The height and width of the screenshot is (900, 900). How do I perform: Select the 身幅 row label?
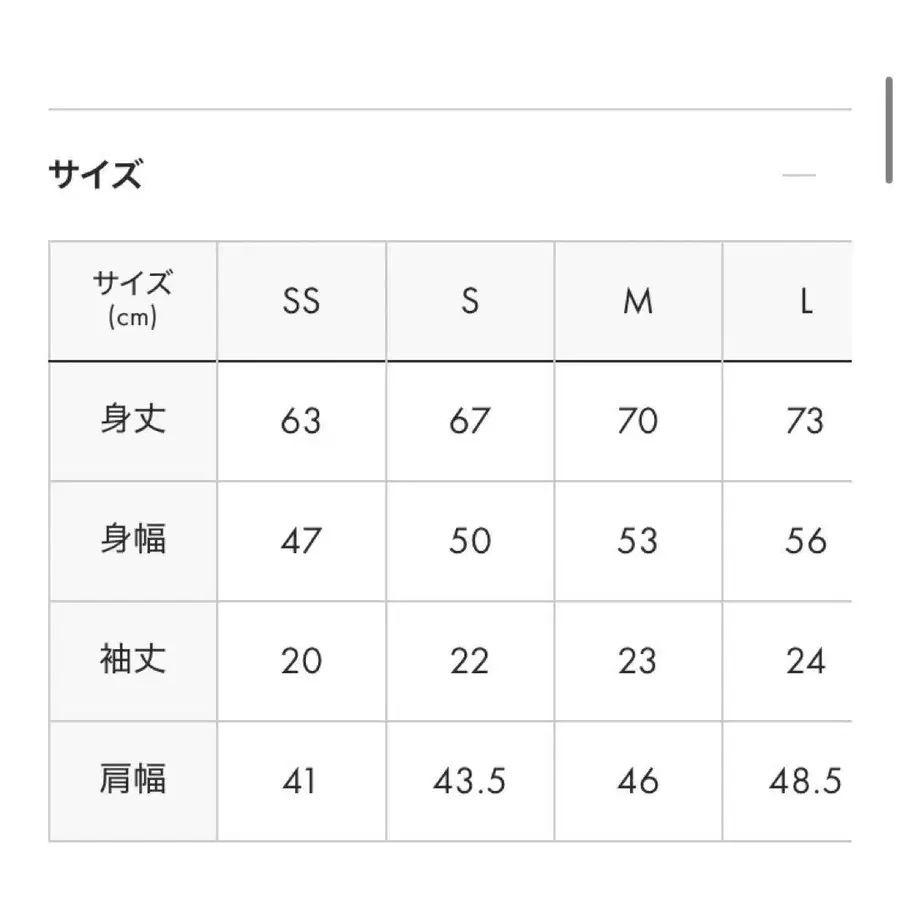click(133, 541)
